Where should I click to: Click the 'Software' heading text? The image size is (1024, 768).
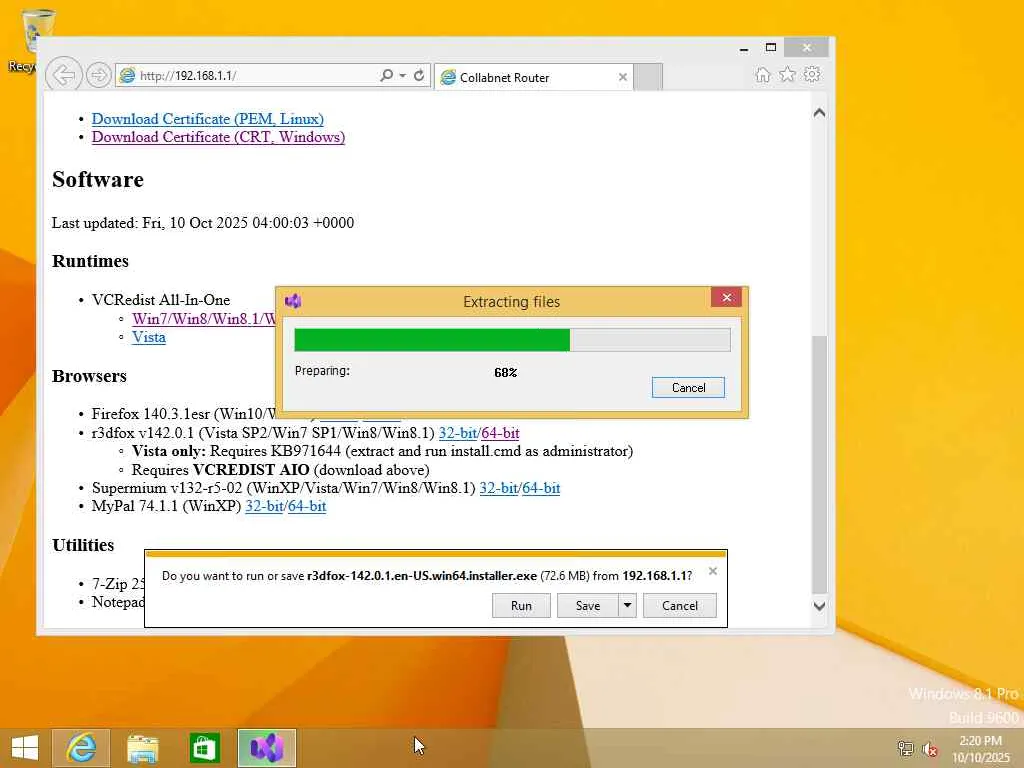[98, 180]
